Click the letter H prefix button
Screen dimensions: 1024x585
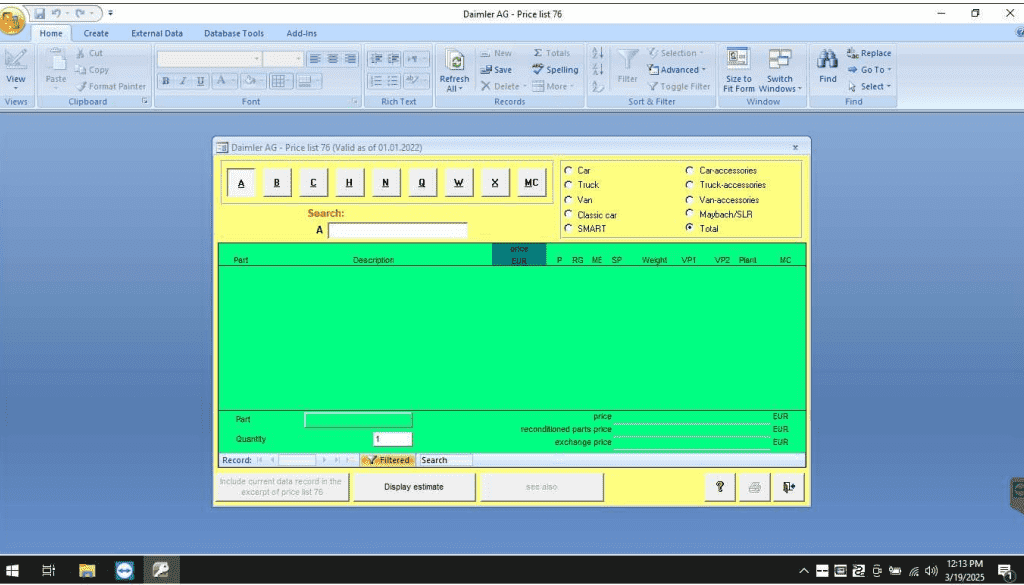[349, 183]
